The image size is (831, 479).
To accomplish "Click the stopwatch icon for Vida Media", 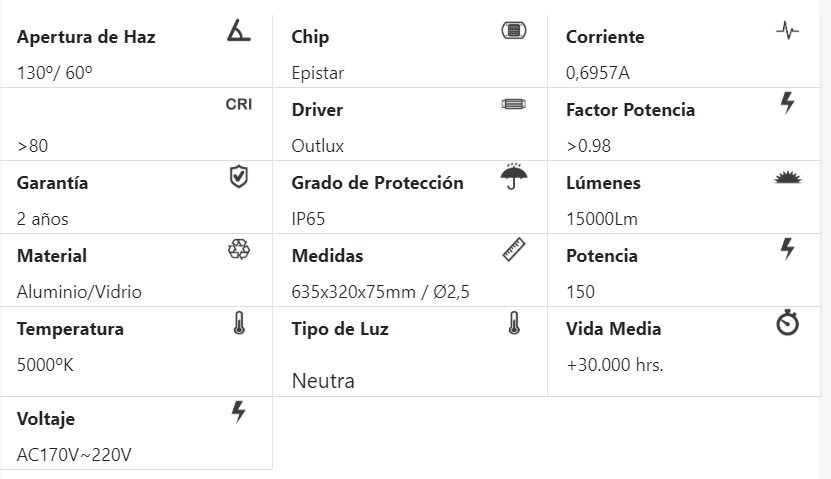I will [788, 323].
